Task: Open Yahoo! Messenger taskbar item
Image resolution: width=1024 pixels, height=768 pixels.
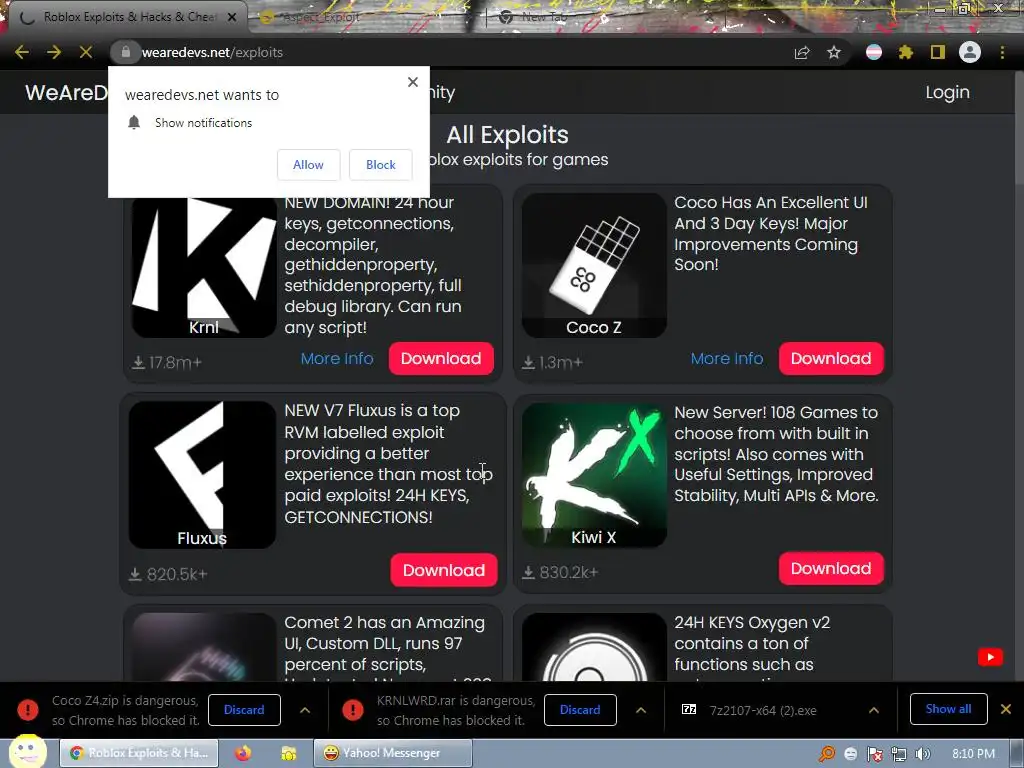Action: [x=392, y=753]
